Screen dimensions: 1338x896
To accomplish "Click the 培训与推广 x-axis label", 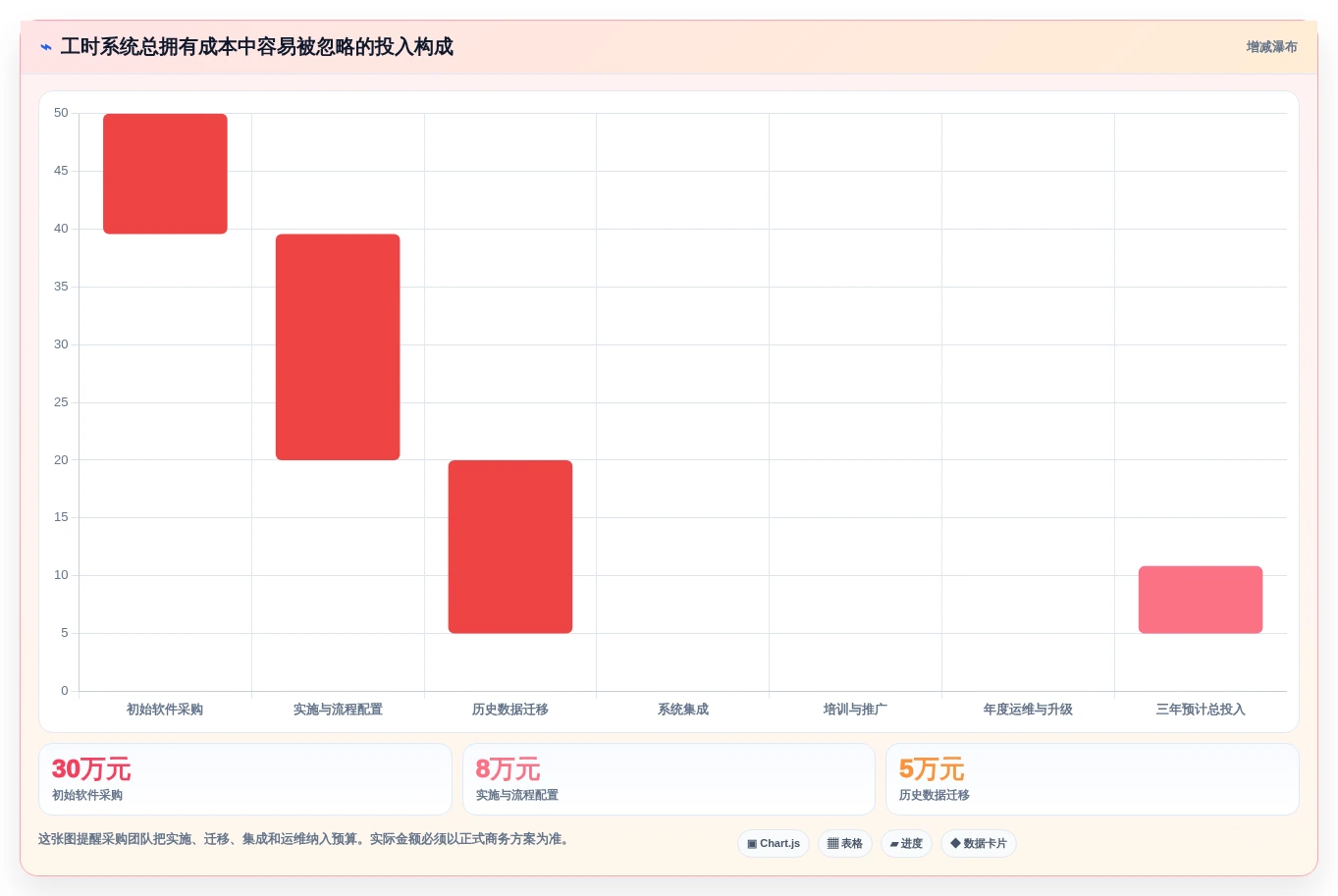I will click(855, 710).
